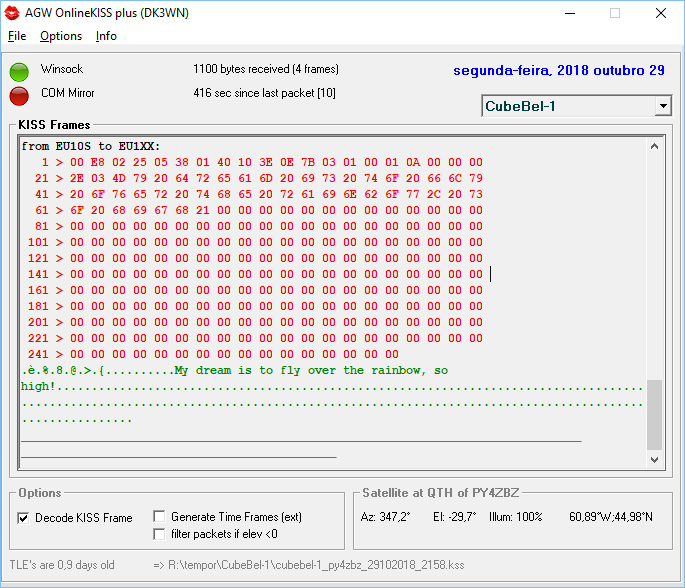Click the 'TLE's are 0,9 days old' status
Screen dimensions: 685x588
62,565
